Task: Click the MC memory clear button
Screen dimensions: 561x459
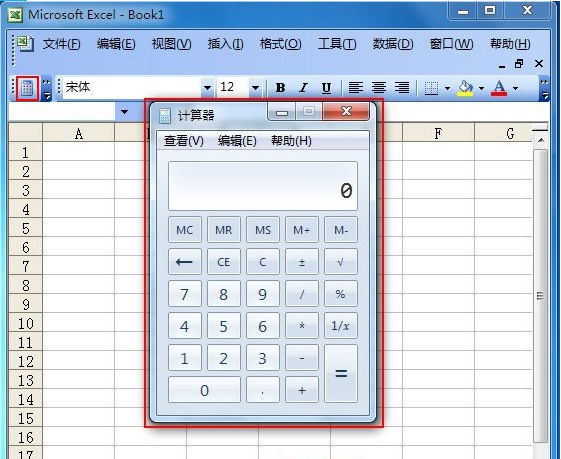Action: coord(185,229)
